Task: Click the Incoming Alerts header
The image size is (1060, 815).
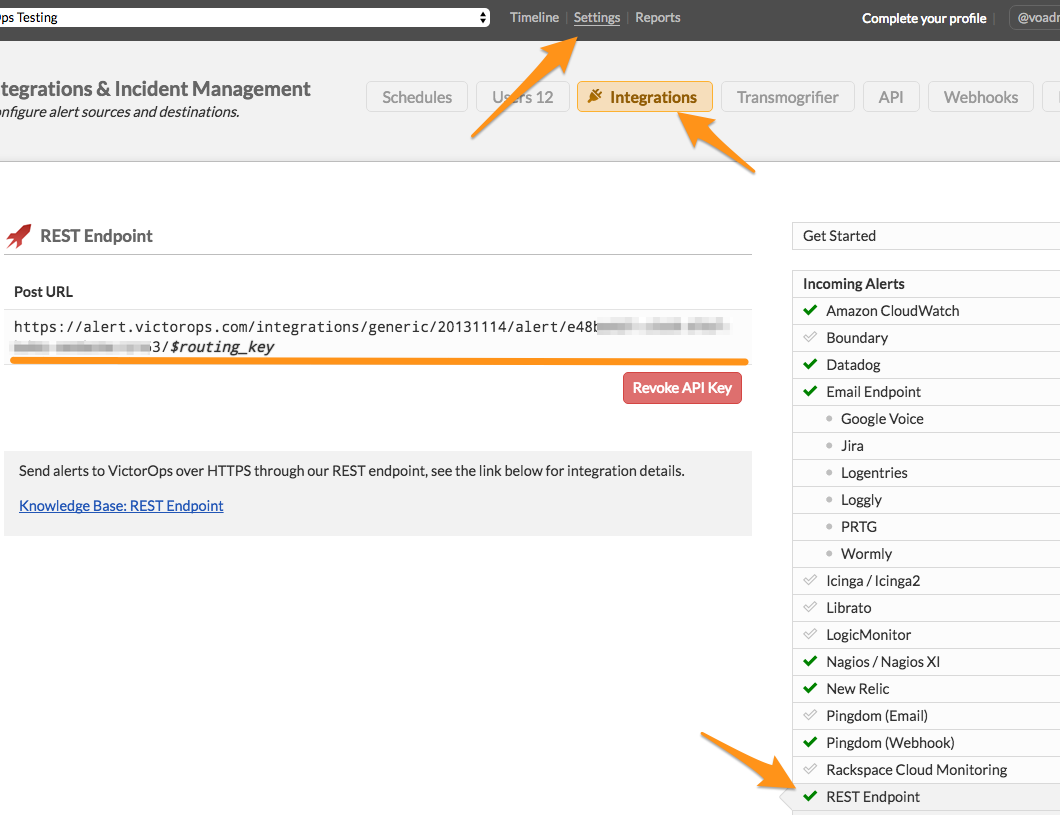Action: tap(926, 284)
